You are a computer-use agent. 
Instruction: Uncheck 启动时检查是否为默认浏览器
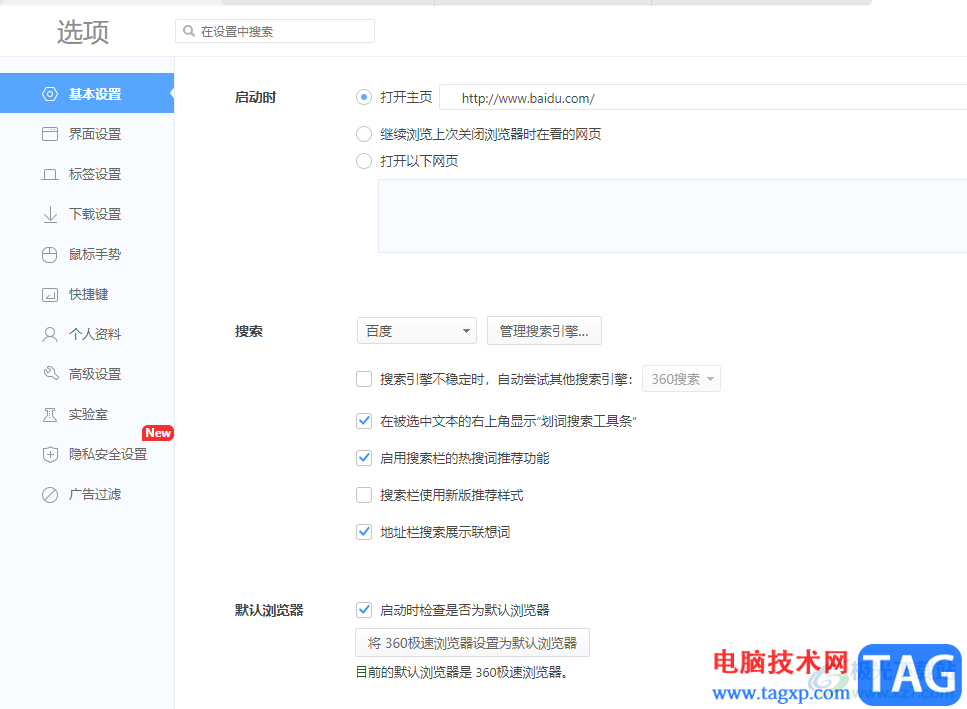[364, 610]
